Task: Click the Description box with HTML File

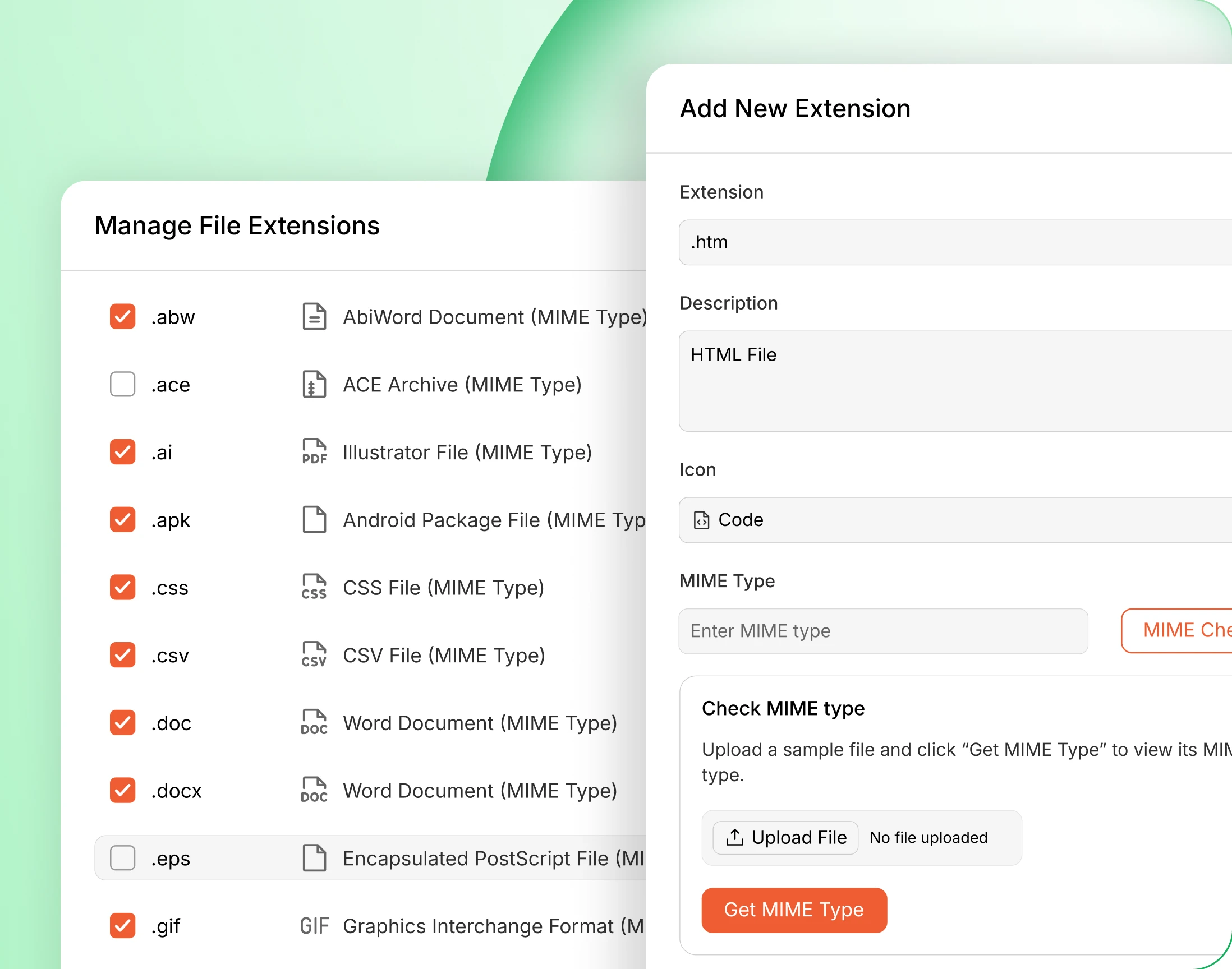Action: [955, 381]
